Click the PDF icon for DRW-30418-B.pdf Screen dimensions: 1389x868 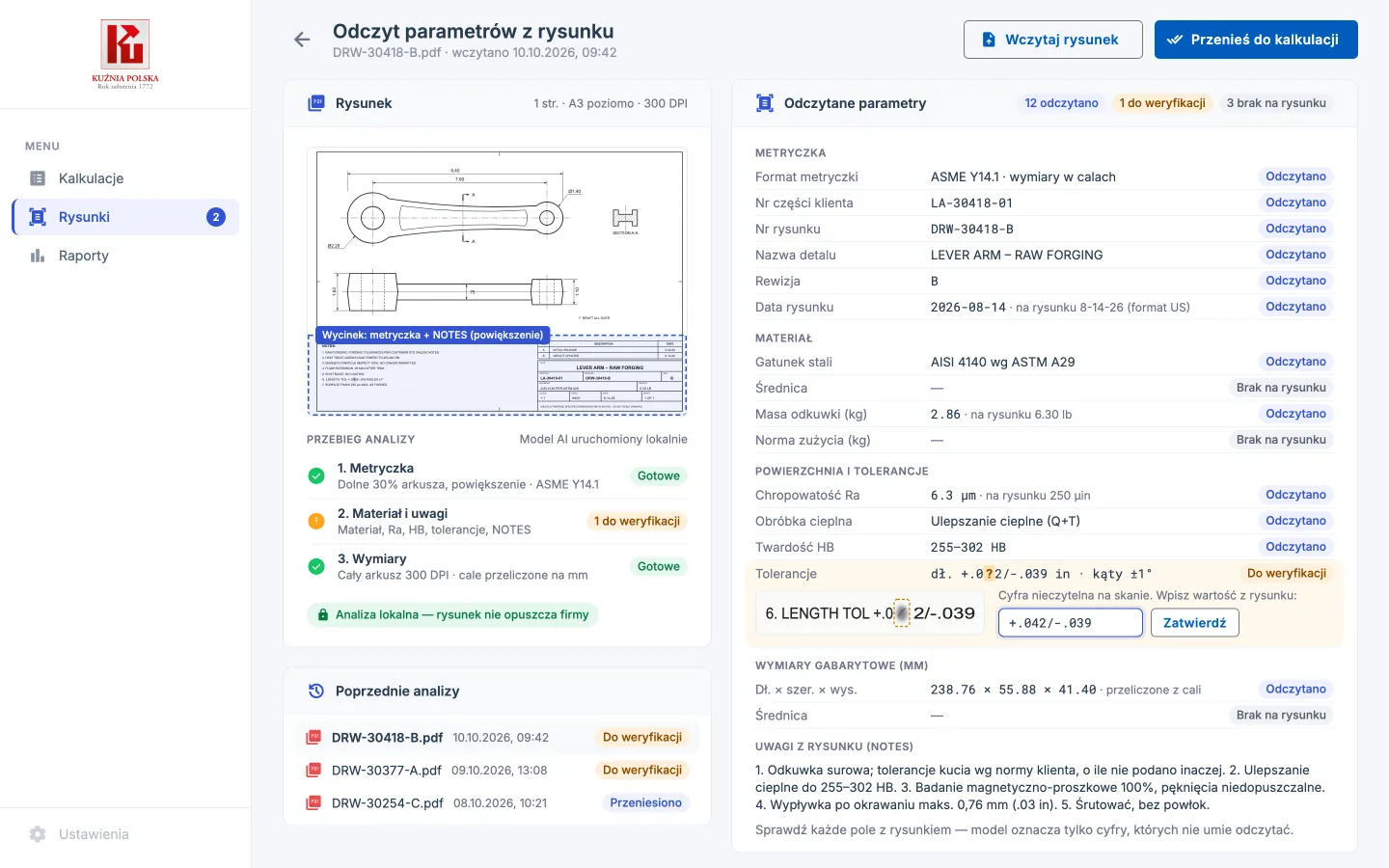313,738
